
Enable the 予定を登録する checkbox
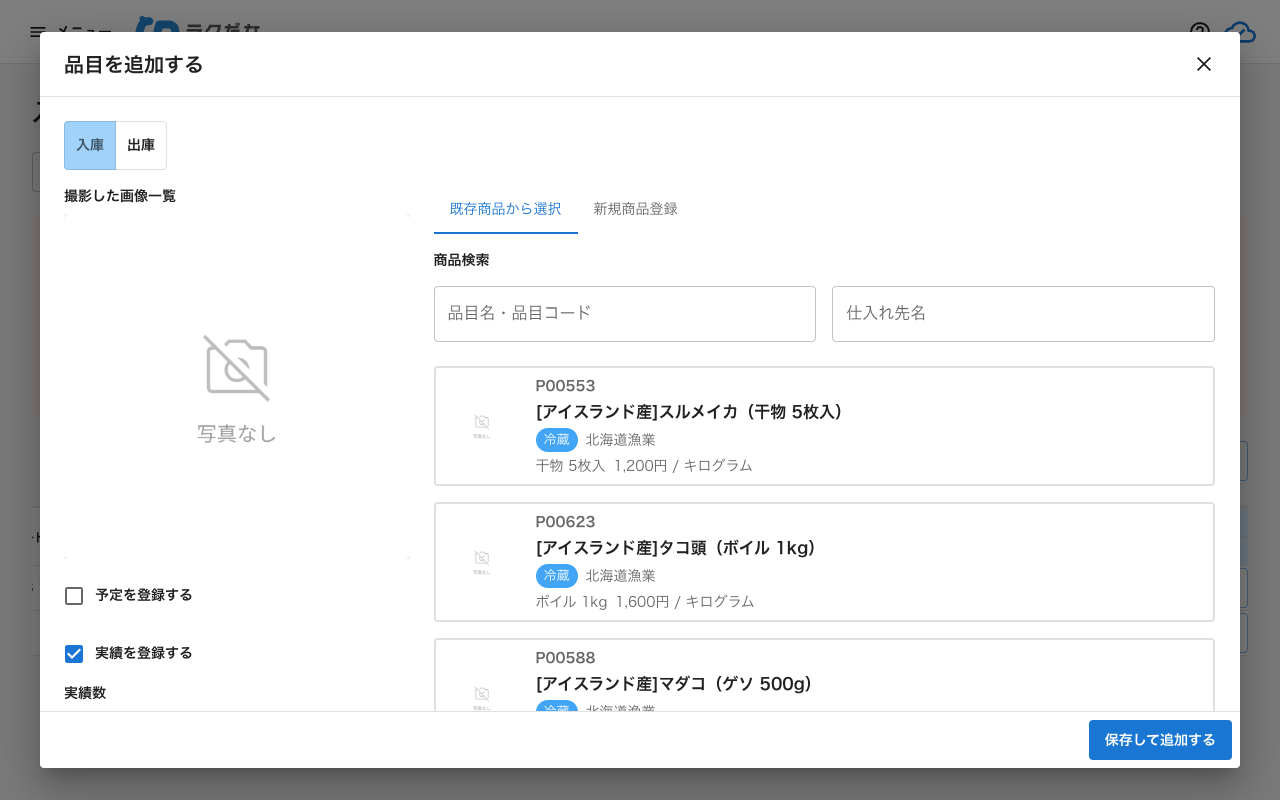tap(74, 596)
